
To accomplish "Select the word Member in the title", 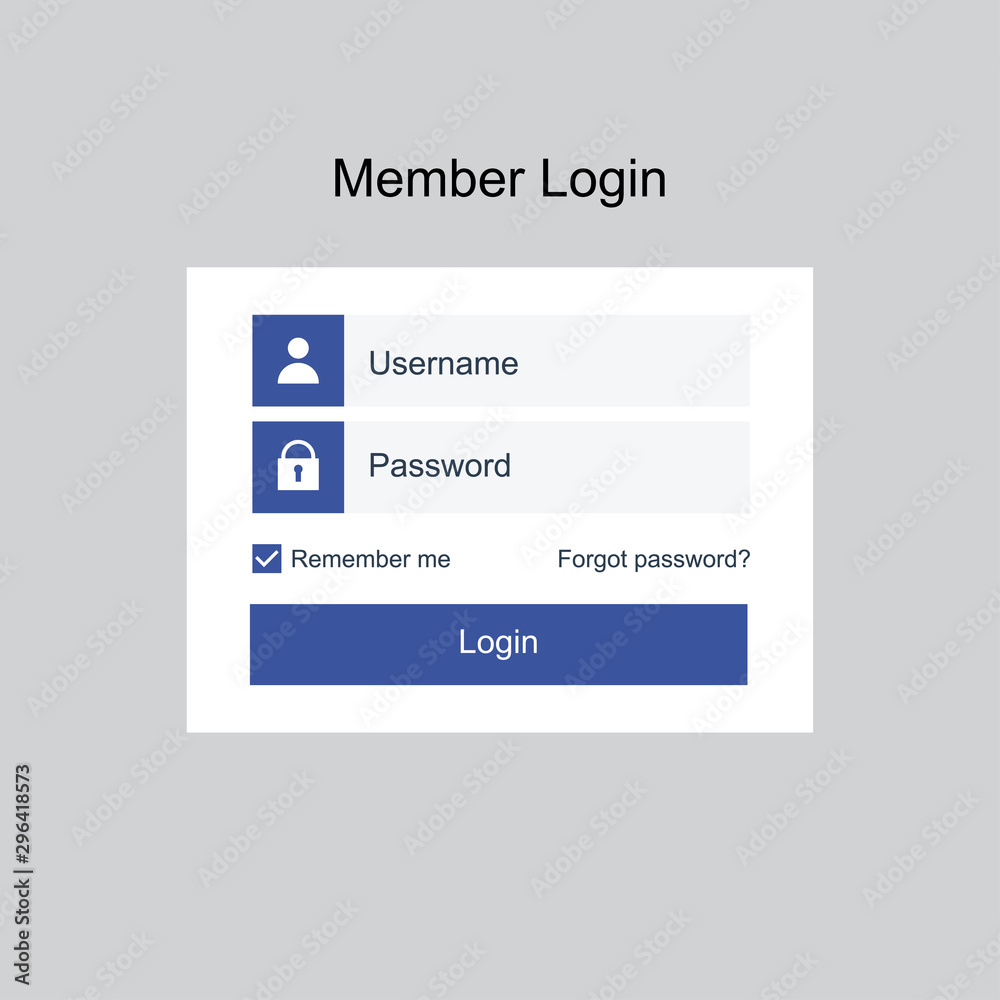I will pyautogui.click(x=428, y=179).
